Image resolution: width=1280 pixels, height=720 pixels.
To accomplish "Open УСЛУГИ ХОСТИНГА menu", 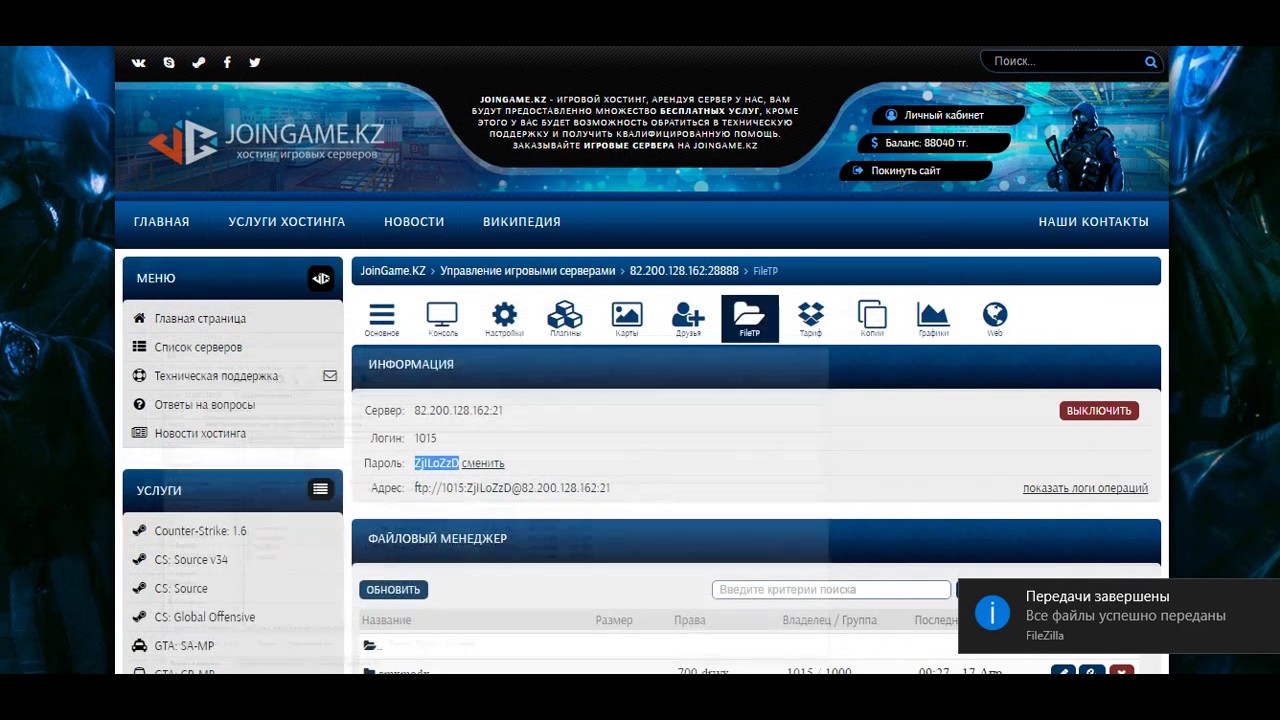I will coord(287,222).
